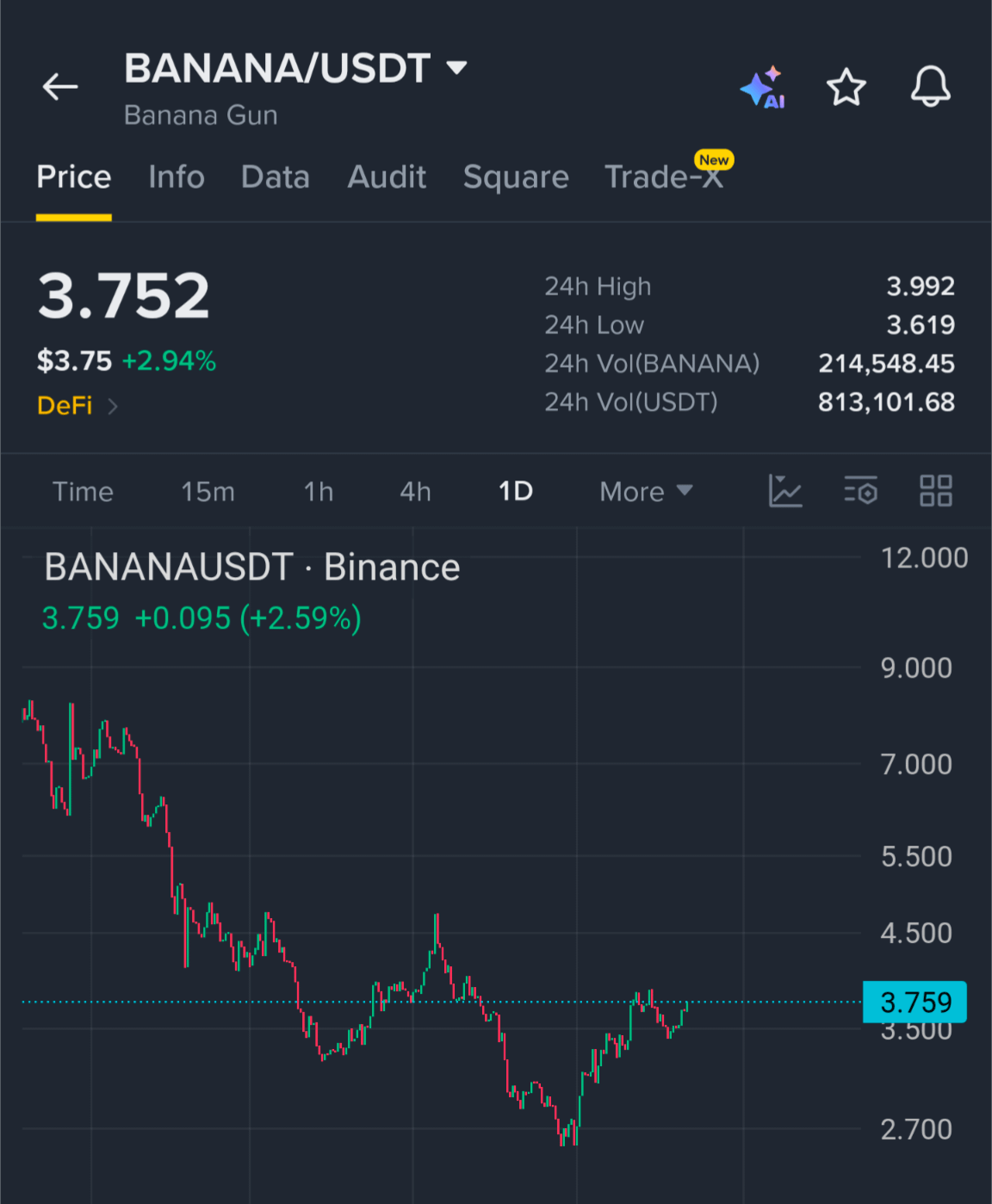
Task: Click the Banana Gun subtitle
Action: pyautogui.click(x=201, y=115)
